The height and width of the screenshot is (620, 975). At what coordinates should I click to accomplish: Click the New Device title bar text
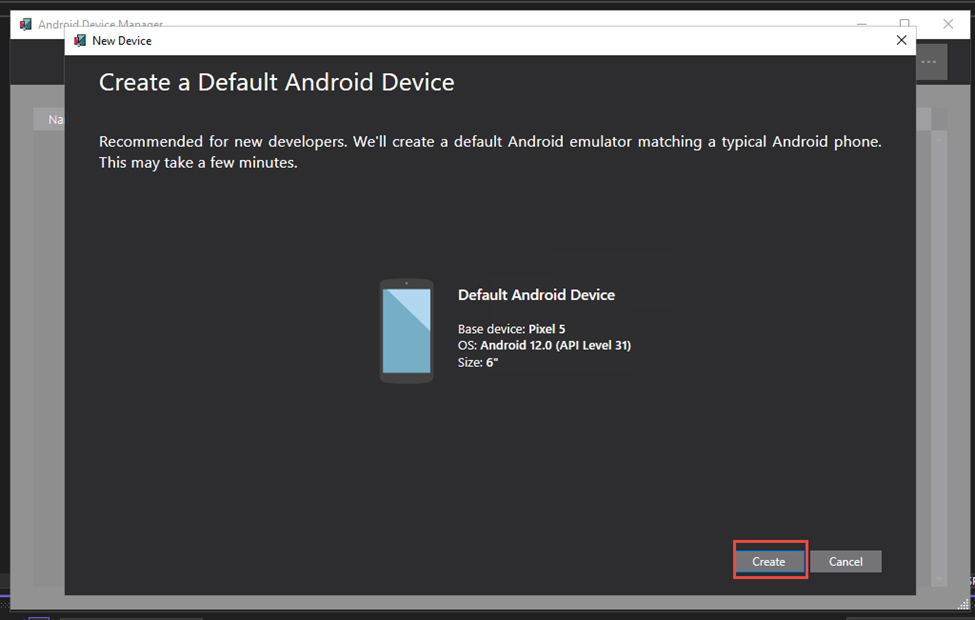click(123, 40)
